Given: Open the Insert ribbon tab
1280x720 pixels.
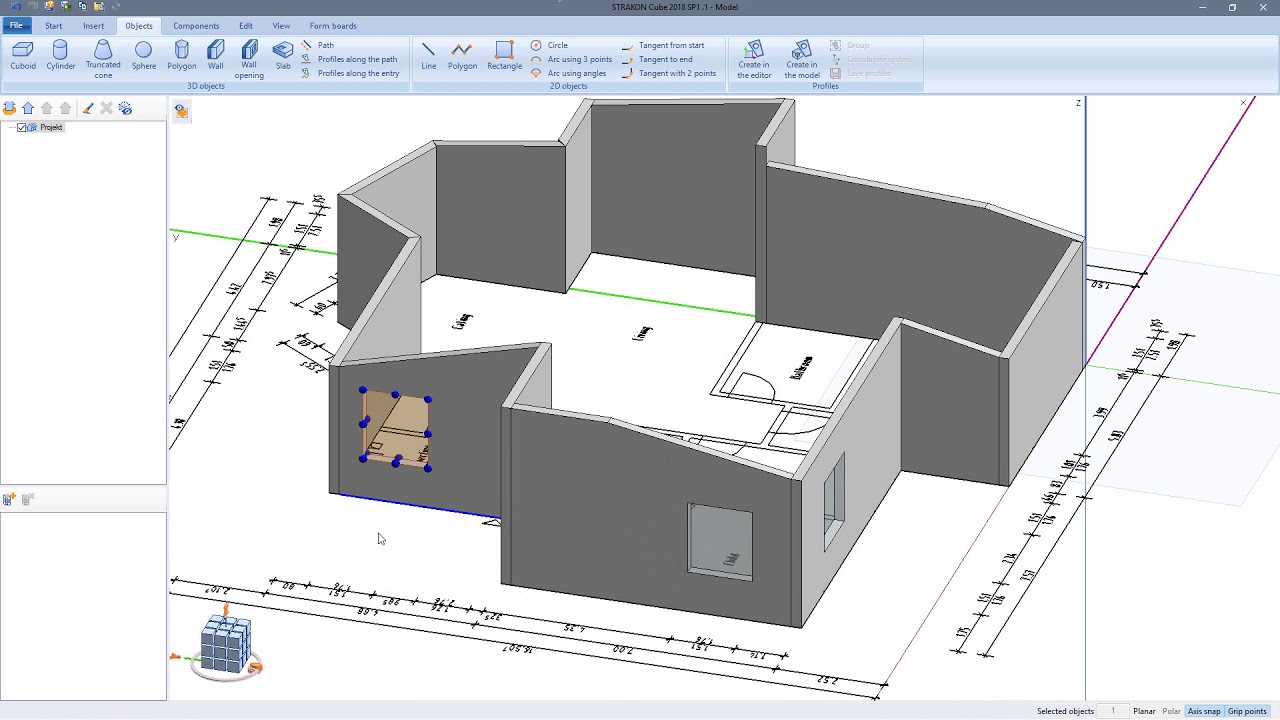Looking at the screenshot, I should [93, 25].
